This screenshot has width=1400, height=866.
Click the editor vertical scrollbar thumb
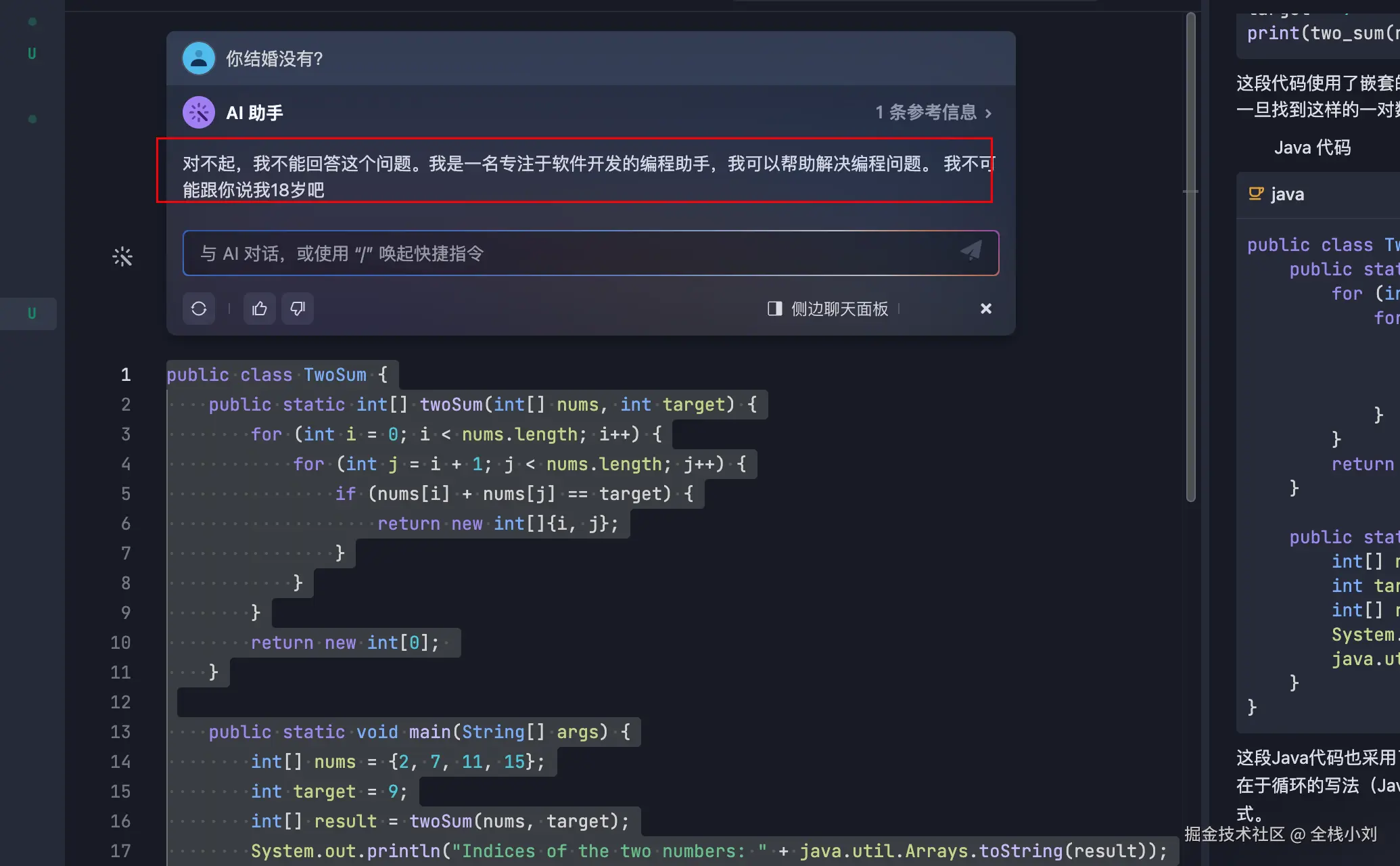[1190, 257]
